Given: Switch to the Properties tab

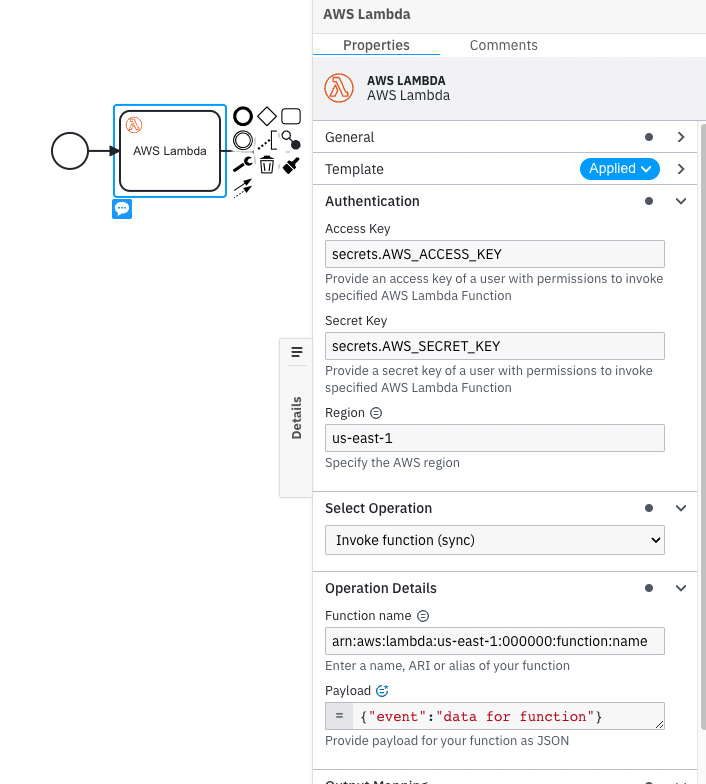Looking at the screenshot, I should (x=376, y=45).
